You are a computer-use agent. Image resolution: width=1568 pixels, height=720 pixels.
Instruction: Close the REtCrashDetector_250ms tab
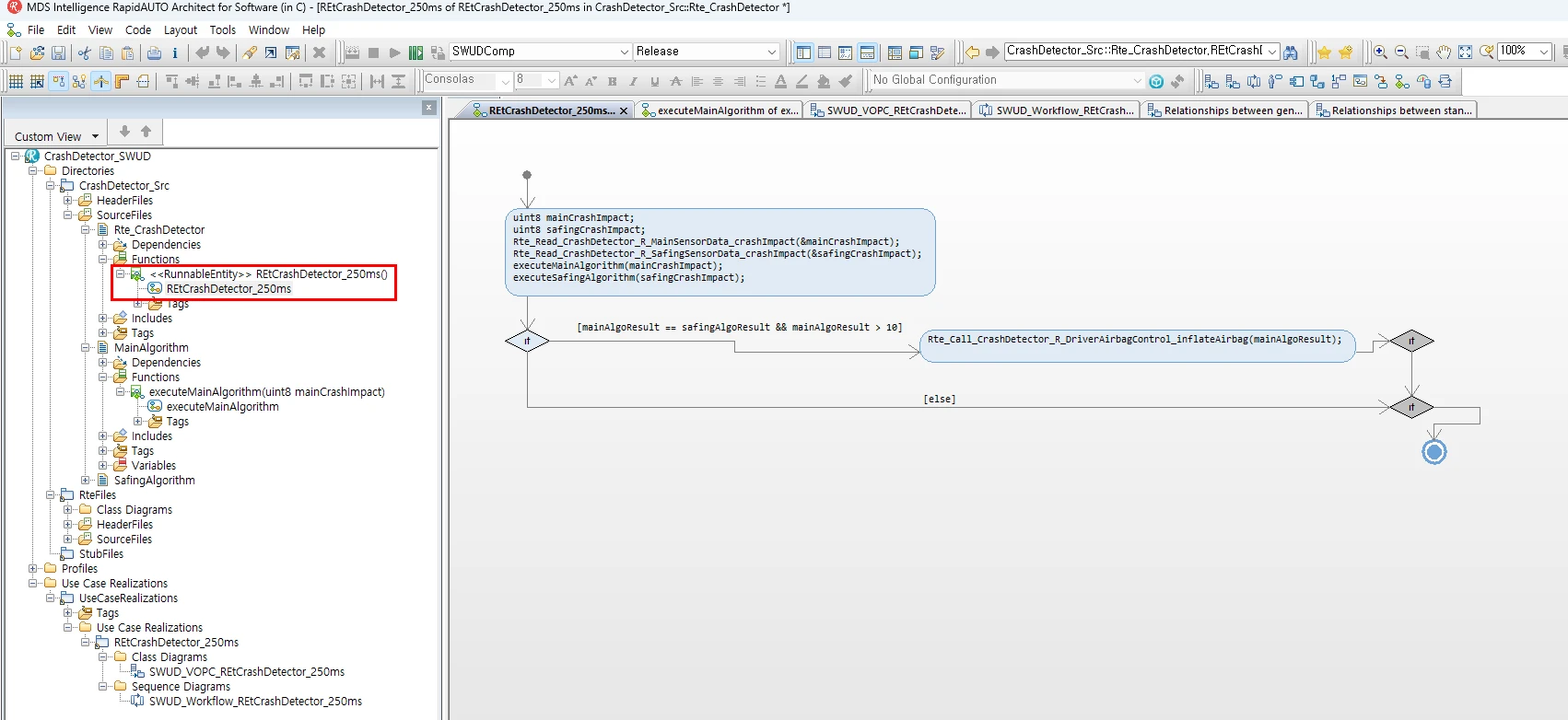[624, 110]
